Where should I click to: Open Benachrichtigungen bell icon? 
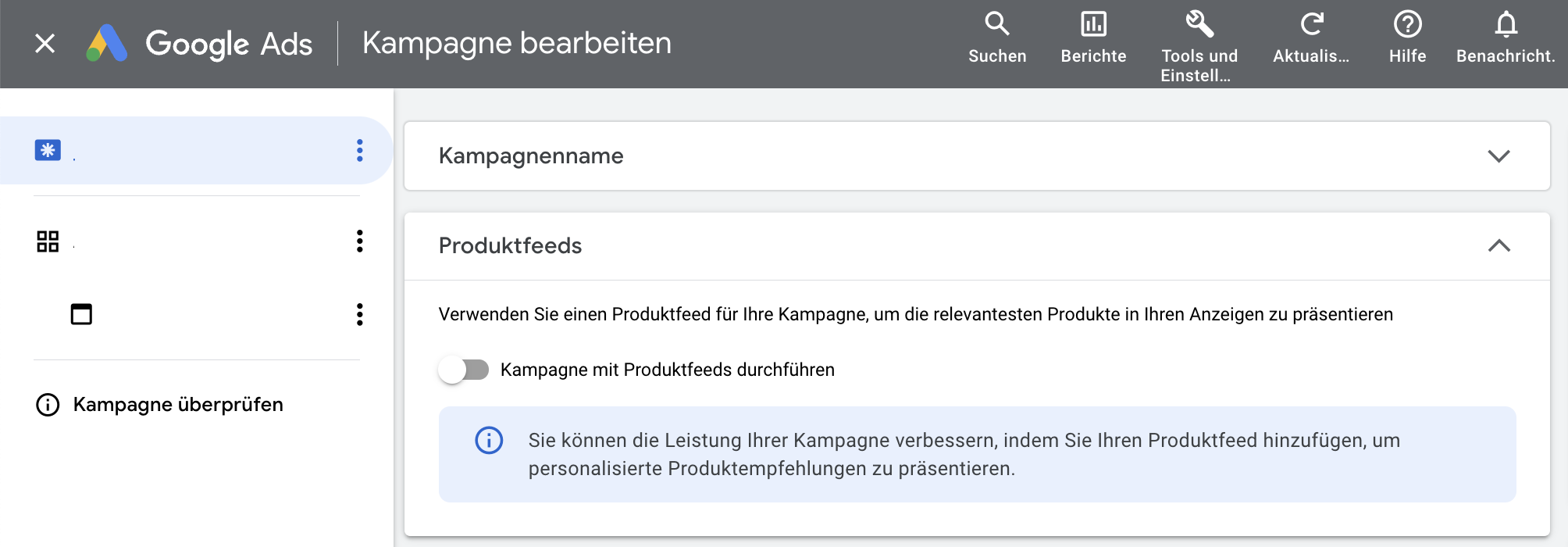tap(1506, 24)
